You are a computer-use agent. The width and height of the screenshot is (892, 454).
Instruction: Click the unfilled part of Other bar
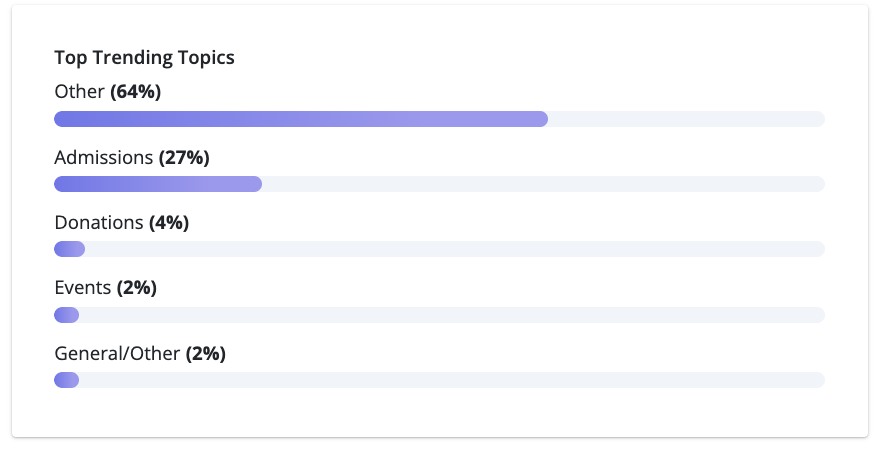[686, 119]
